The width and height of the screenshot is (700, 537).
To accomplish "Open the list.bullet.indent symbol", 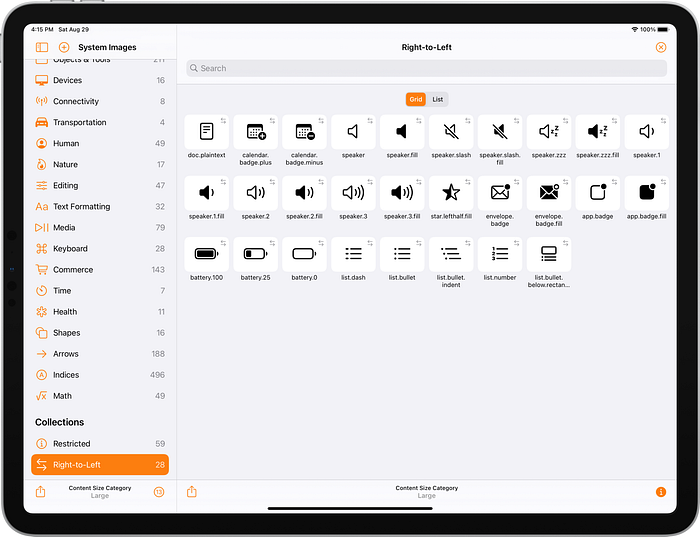I will (451, 254).
